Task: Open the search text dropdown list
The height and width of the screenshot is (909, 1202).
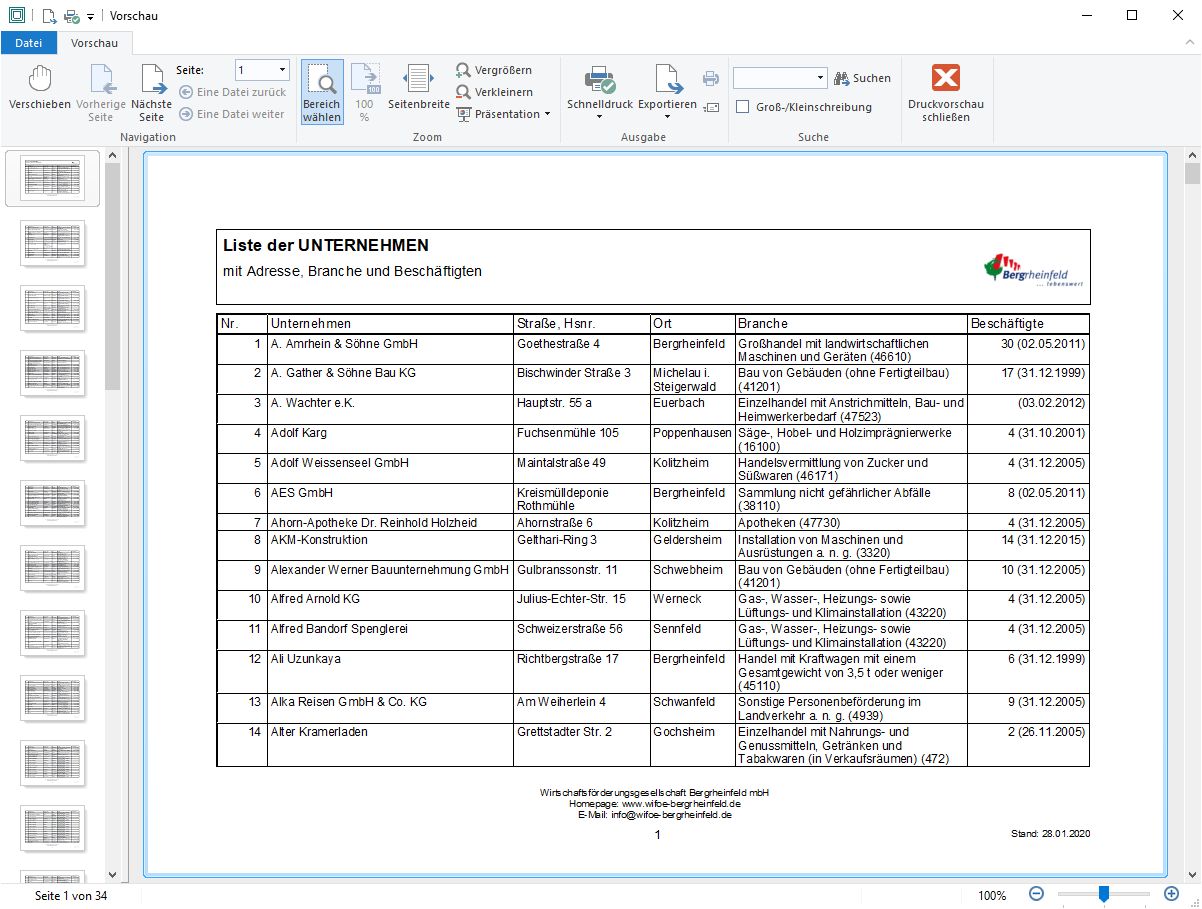Action: tap(820, 78)
